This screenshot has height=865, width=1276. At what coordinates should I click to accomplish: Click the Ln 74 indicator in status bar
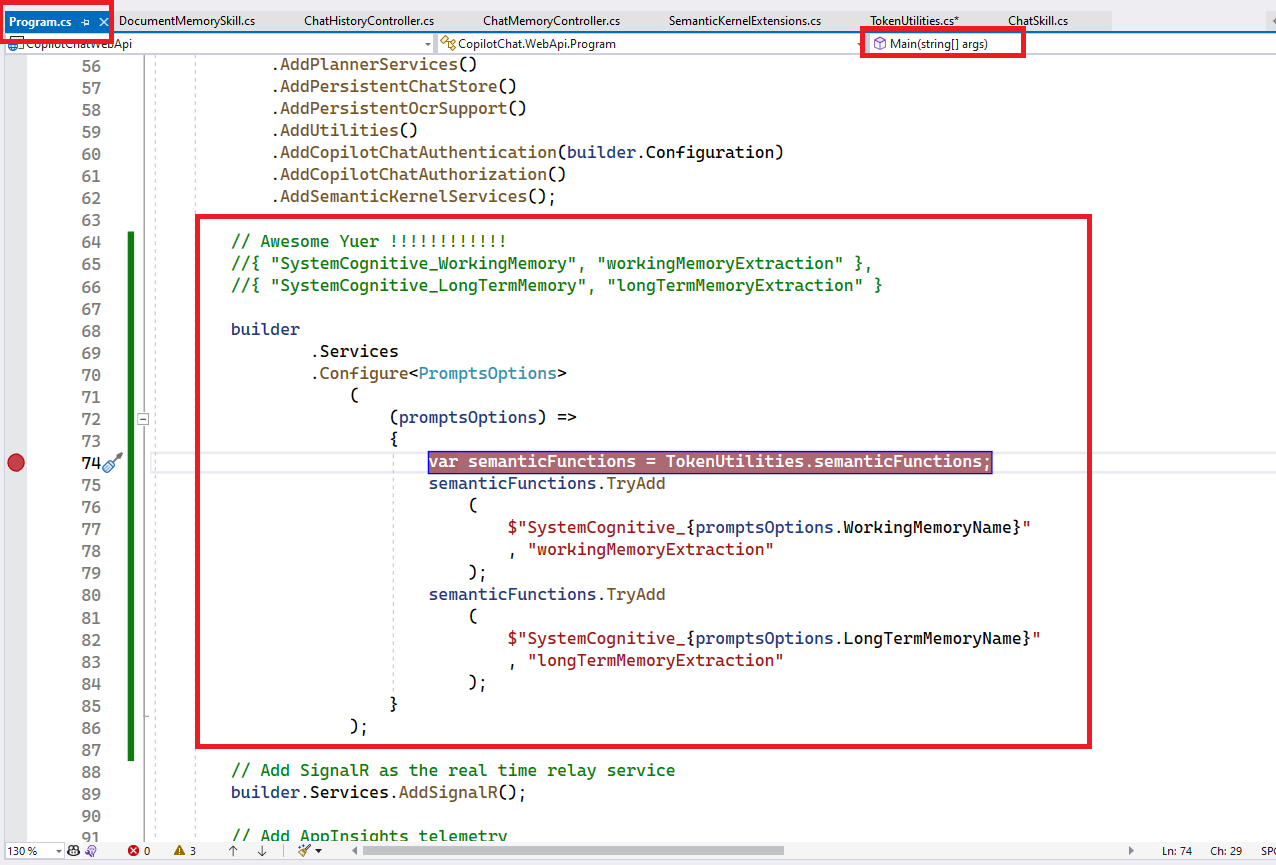tap(1176, 851)
